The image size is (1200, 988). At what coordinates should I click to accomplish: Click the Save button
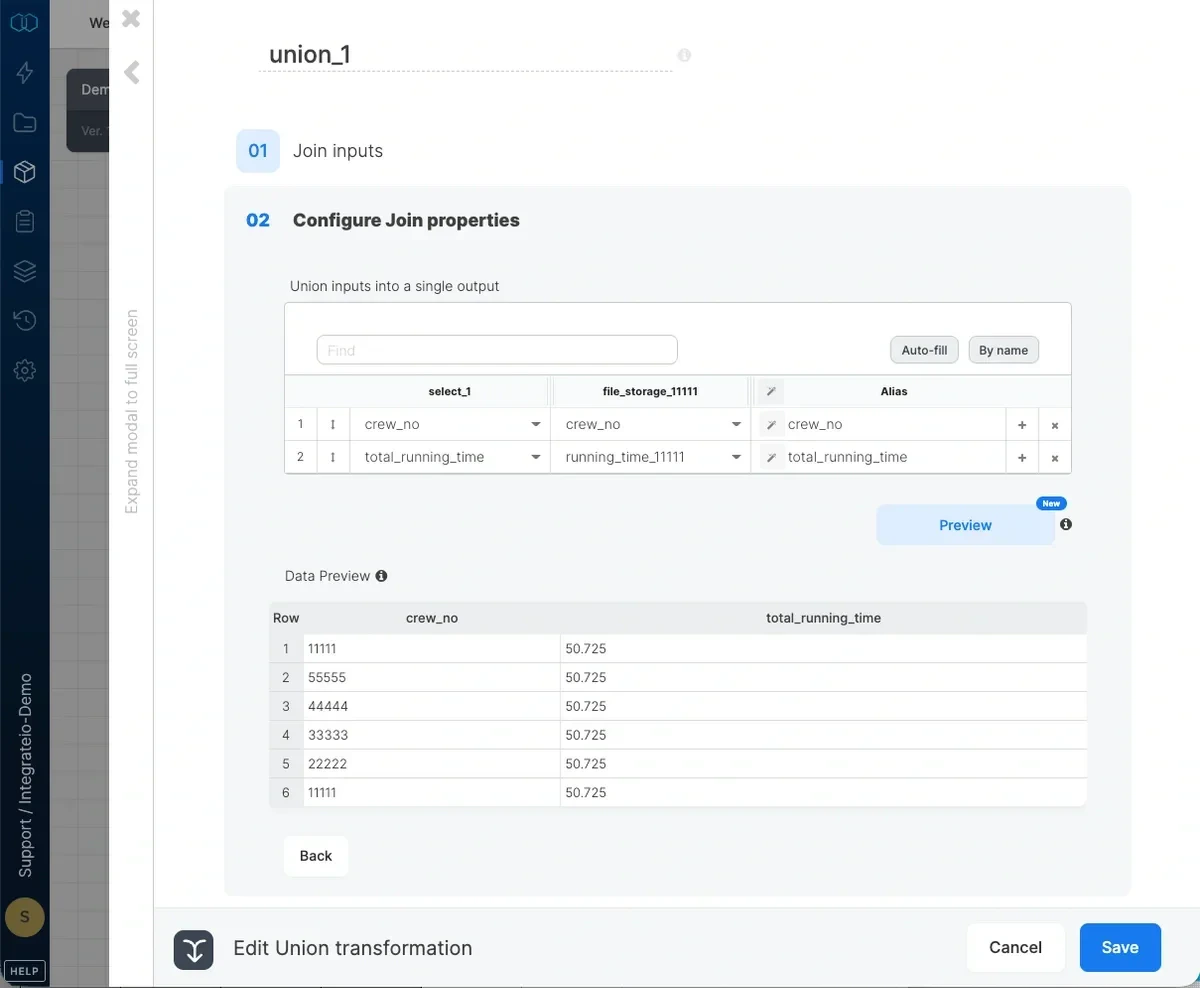[x=1120, y=947]
